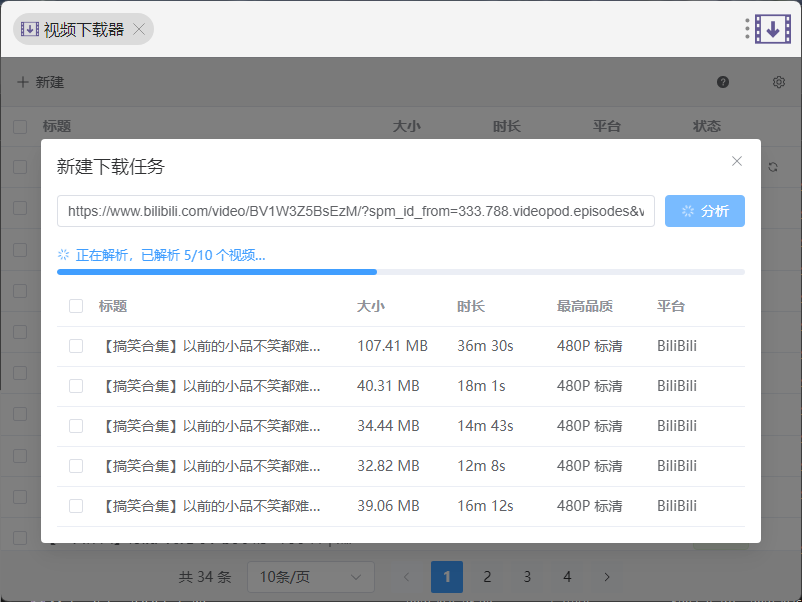This screenshot has width=802, height=602.
Task: Click the video title in the 107.41 MB row
Action: tap(211, 346)
